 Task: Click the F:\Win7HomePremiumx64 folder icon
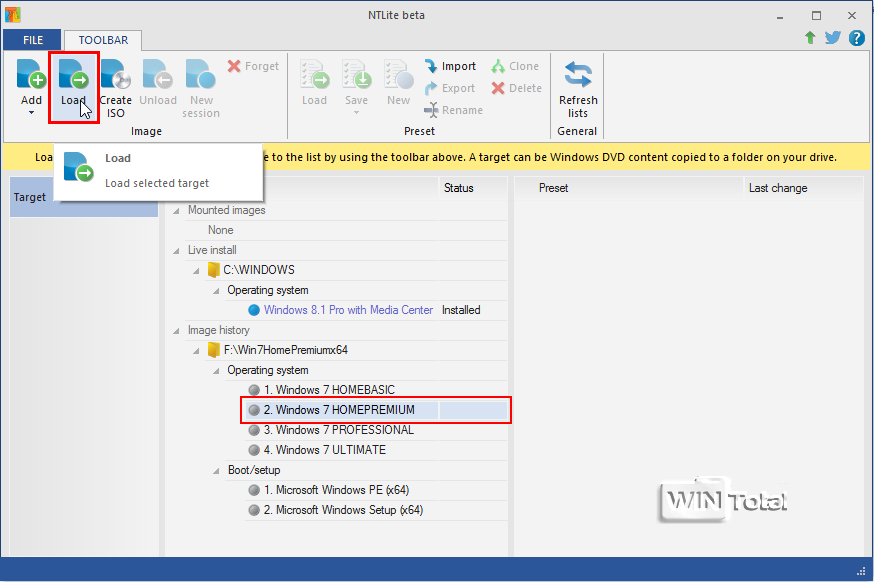(213, 350)
